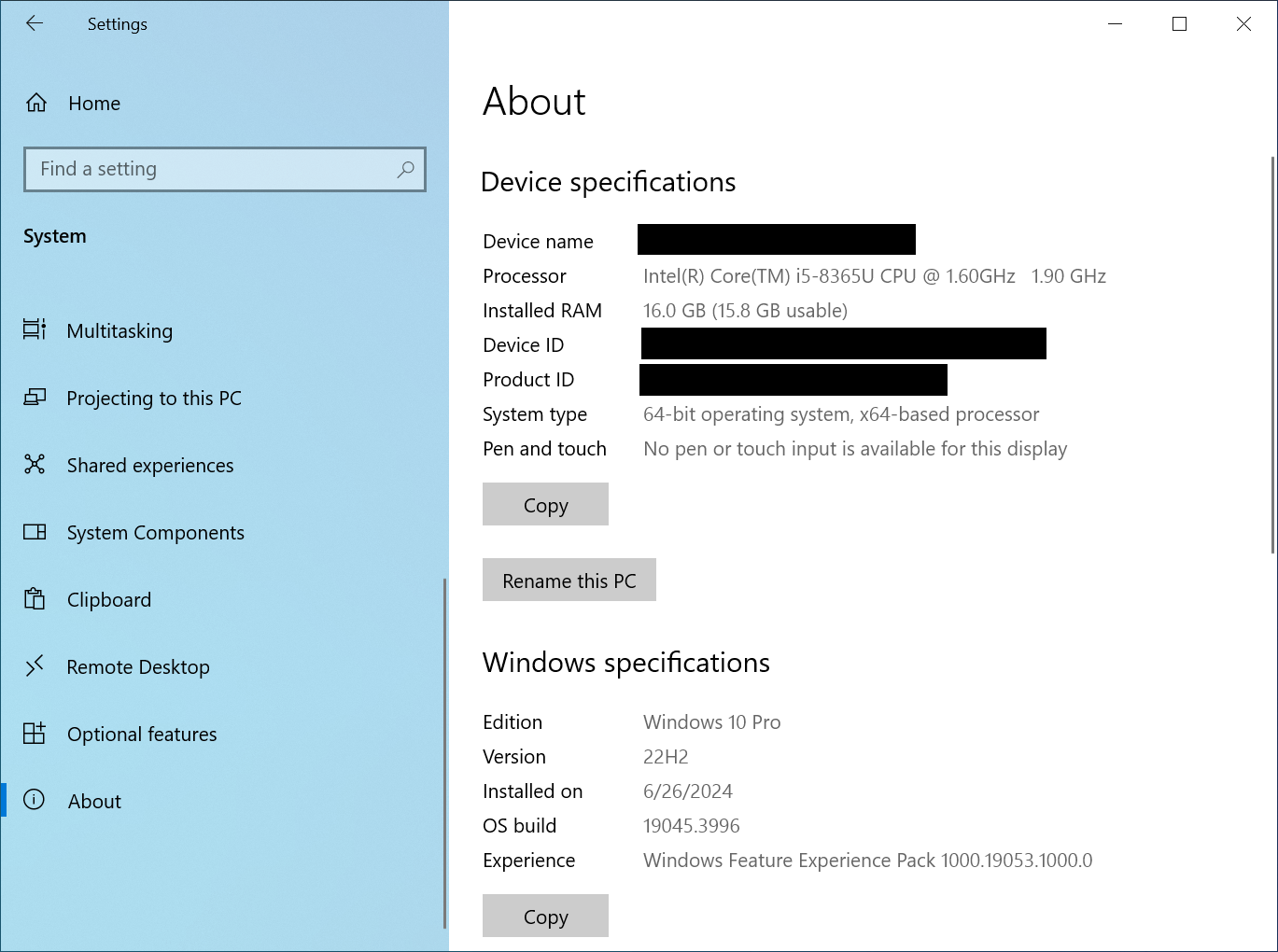Close the Settings window
This screenshot has height=952, width=1278.
tap(1243, 24)
